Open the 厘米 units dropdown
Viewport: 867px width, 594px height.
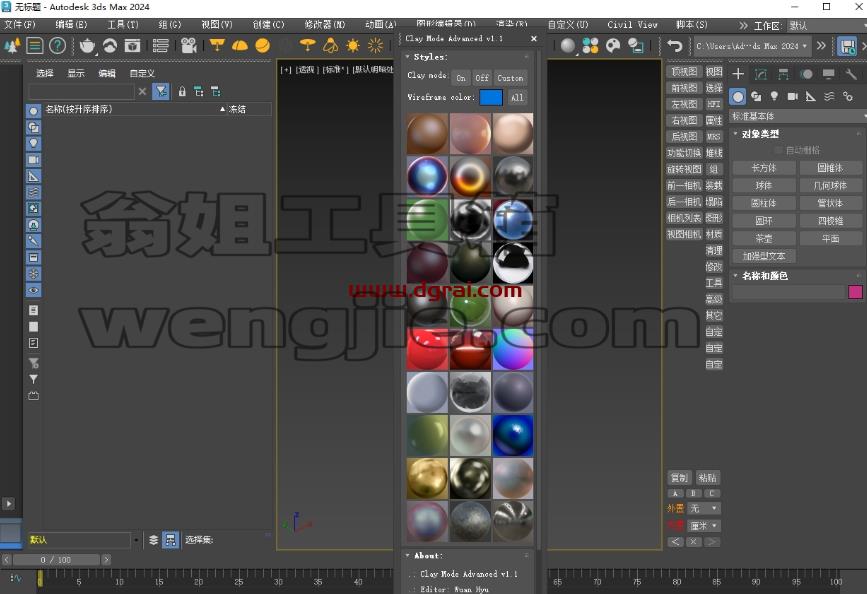coord(704,525)
